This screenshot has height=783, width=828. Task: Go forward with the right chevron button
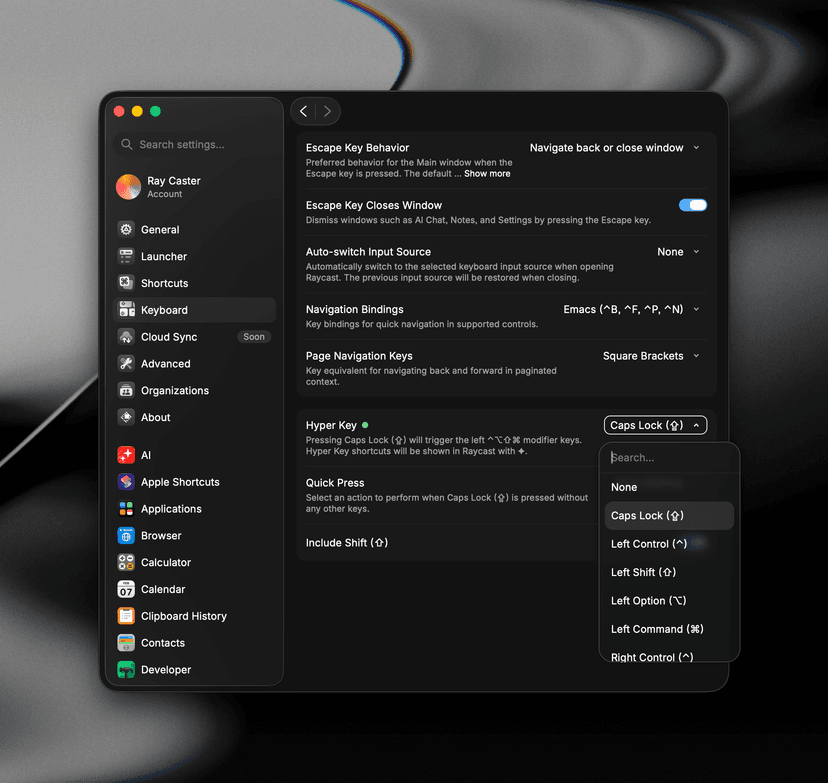tap(327, 111)
